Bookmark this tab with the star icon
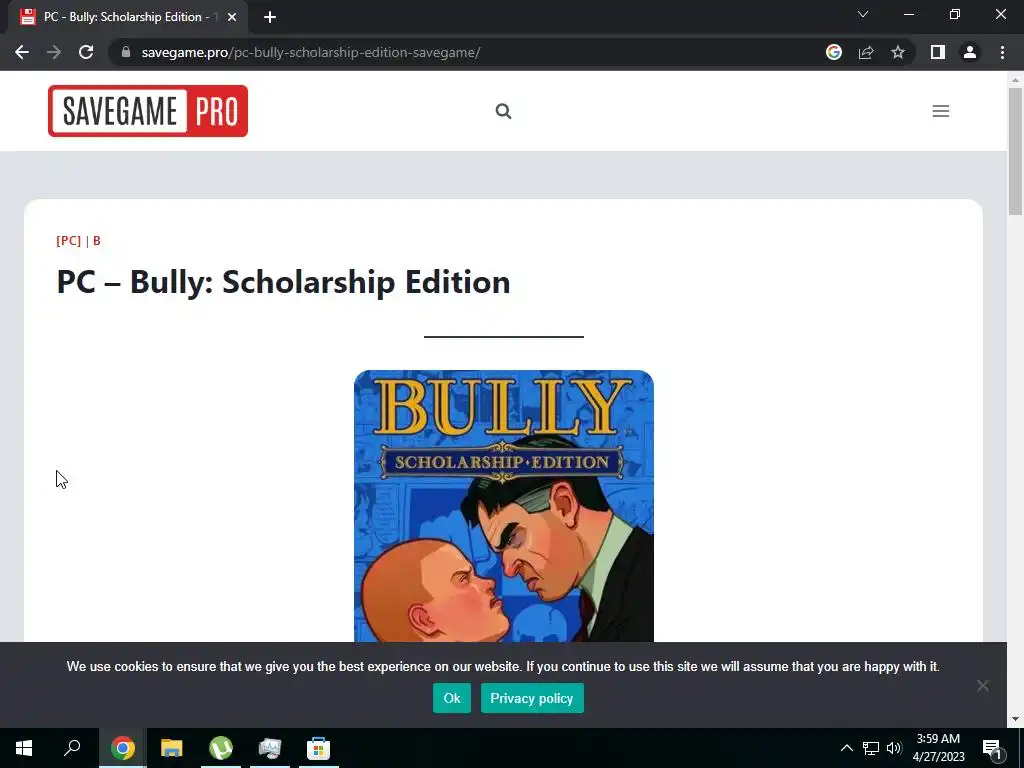The height and width of the screenshot is (768, 1024). [x=898, y=52]
